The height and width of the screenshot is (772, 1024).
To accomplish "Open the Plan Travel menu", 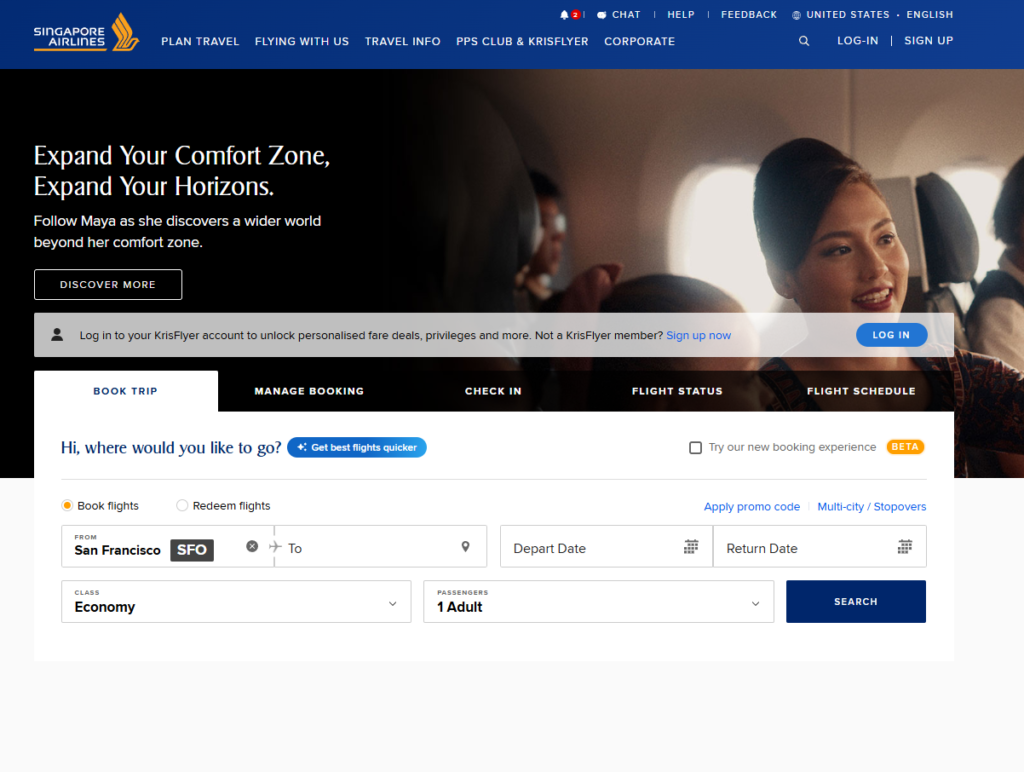I will tap(200, 42).
